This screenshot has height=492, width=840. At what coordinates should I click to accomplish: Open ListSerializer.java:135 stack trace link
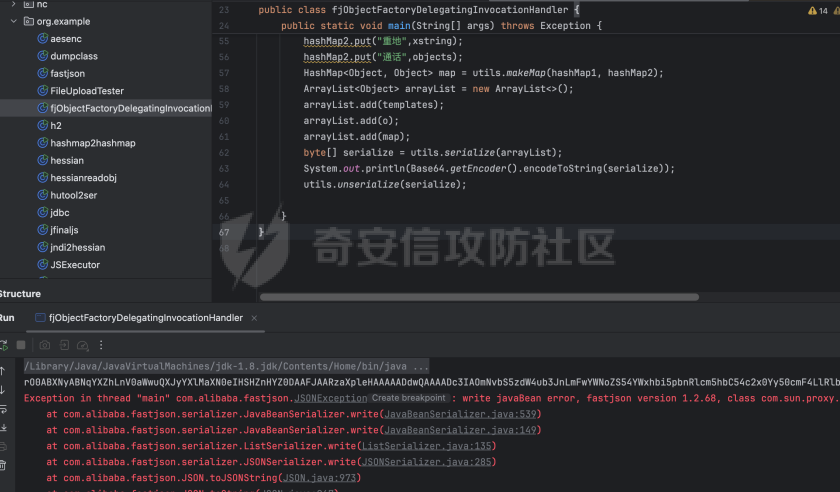coord(426,446)
